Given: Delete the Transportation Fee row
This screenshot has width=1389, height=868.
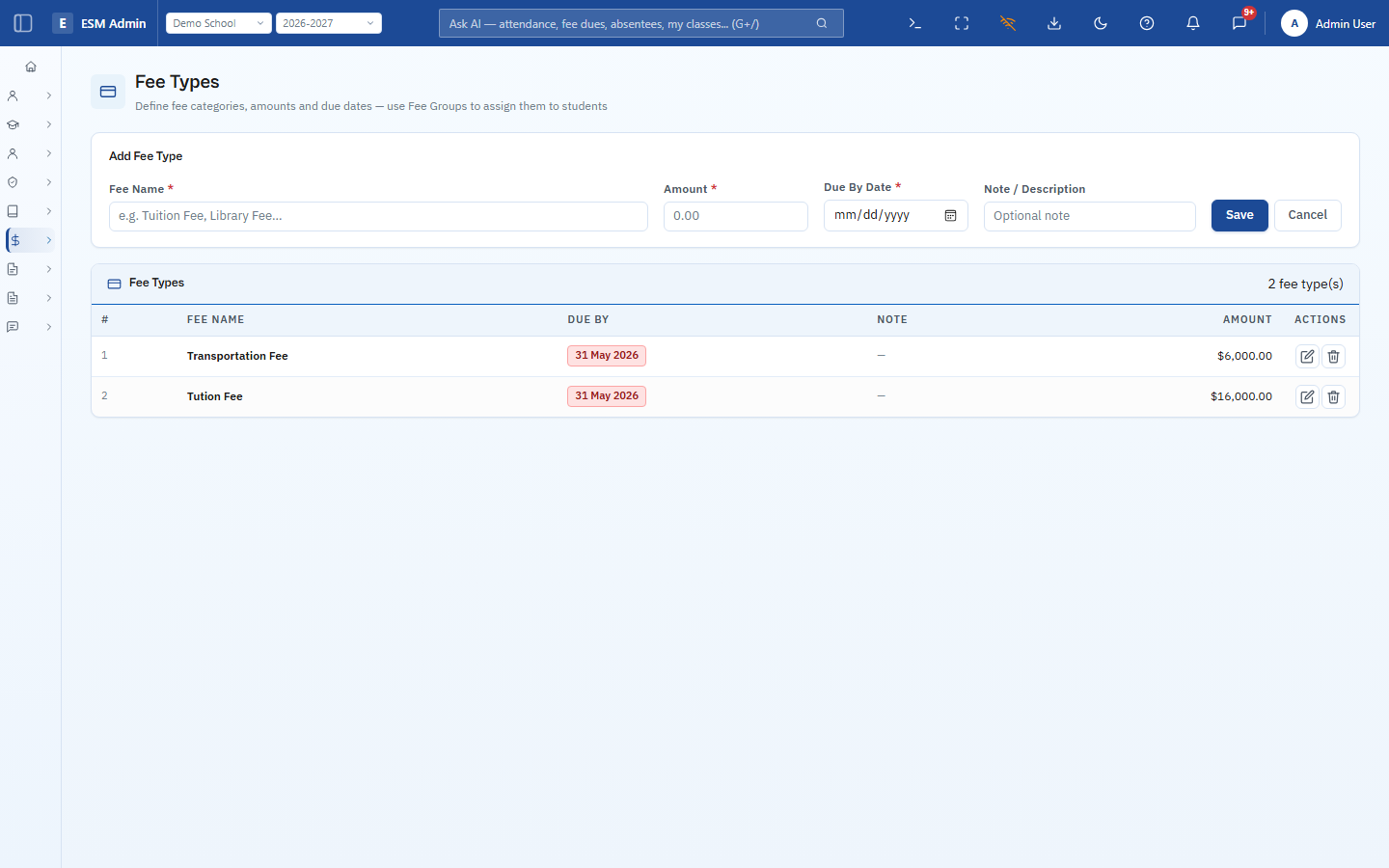Looking at the screenshot, I should pos(1333,357).
